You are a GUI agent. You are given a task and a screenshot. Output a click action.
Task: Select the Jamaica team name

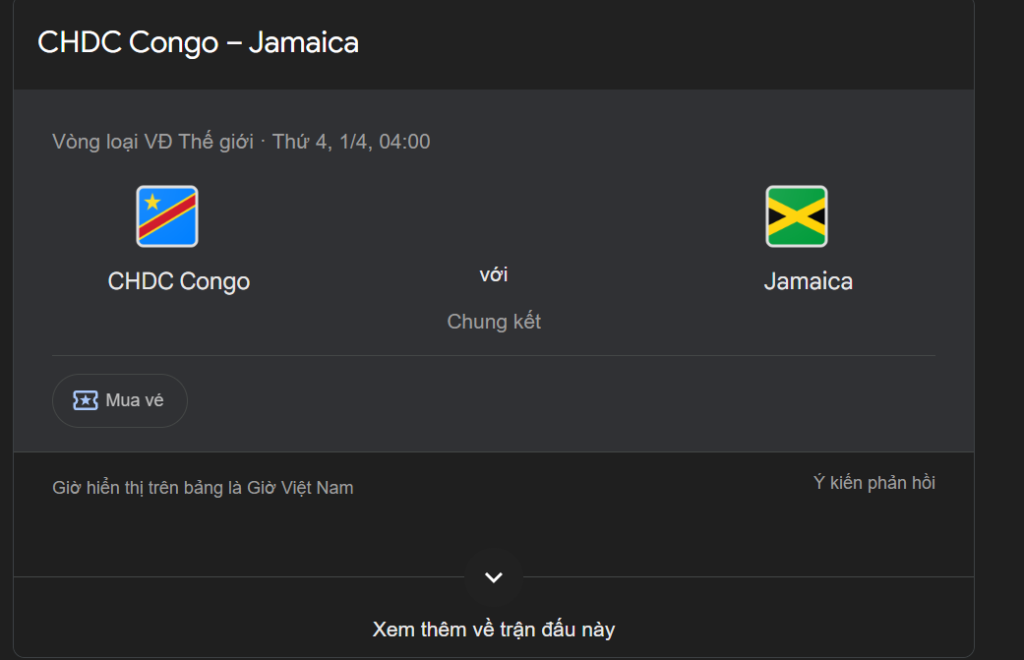807,281
